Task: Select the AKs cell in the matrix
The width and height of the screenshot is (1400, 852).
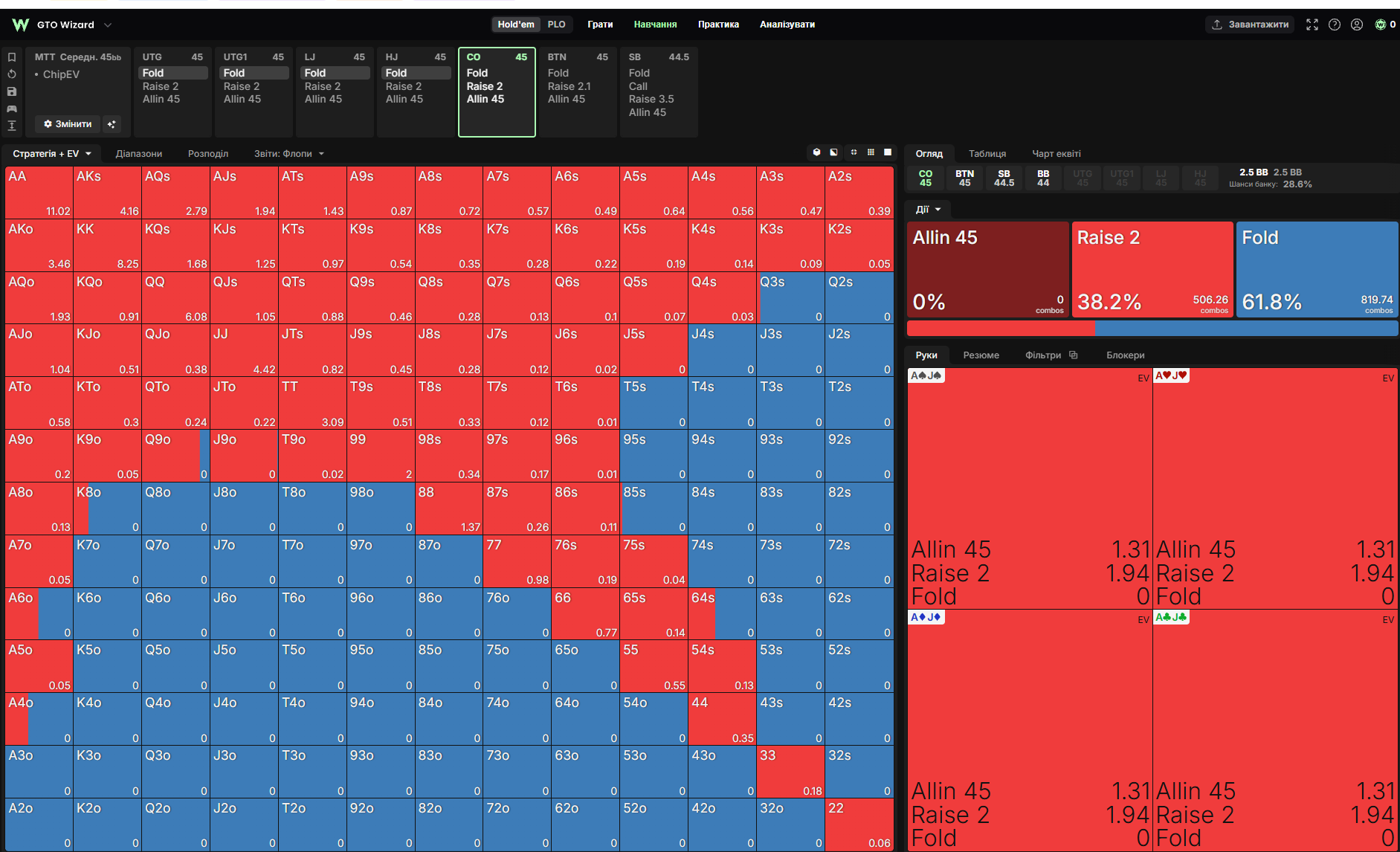Action: pos(107,193)
